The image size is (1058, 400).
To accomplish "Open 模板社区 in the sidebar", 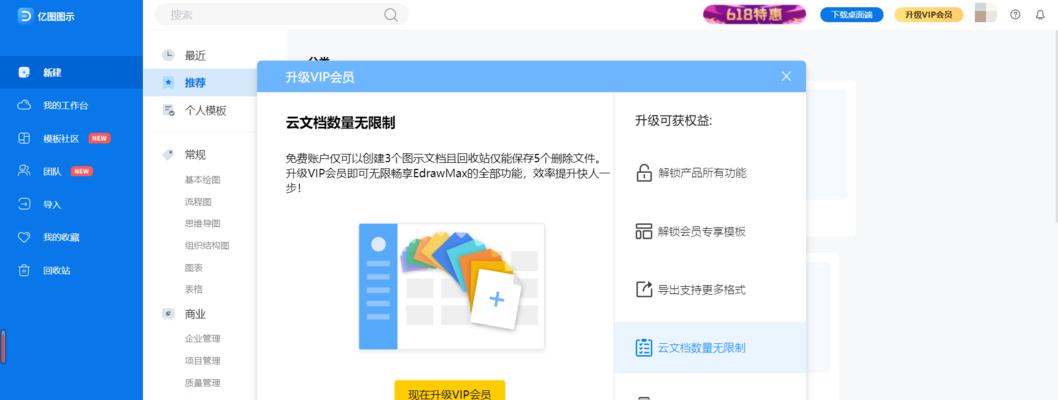I will [72, 138].
